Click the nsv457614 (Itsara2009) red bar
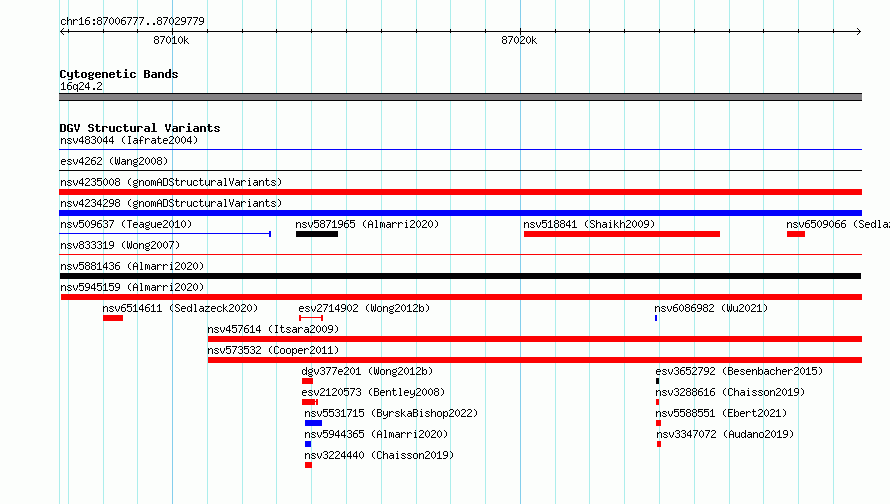Screen dimensions: 890x504 click(x=535, y=339)
